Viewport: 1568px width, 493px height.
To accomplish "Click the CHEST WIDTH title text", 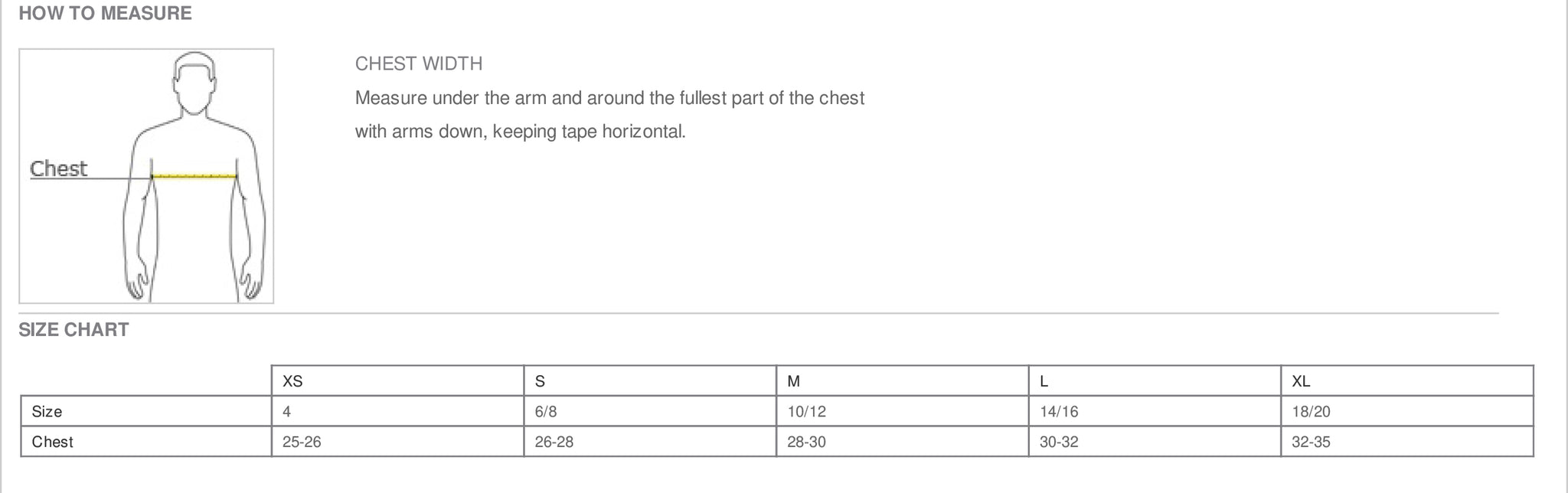I will (x=419, y=64).
